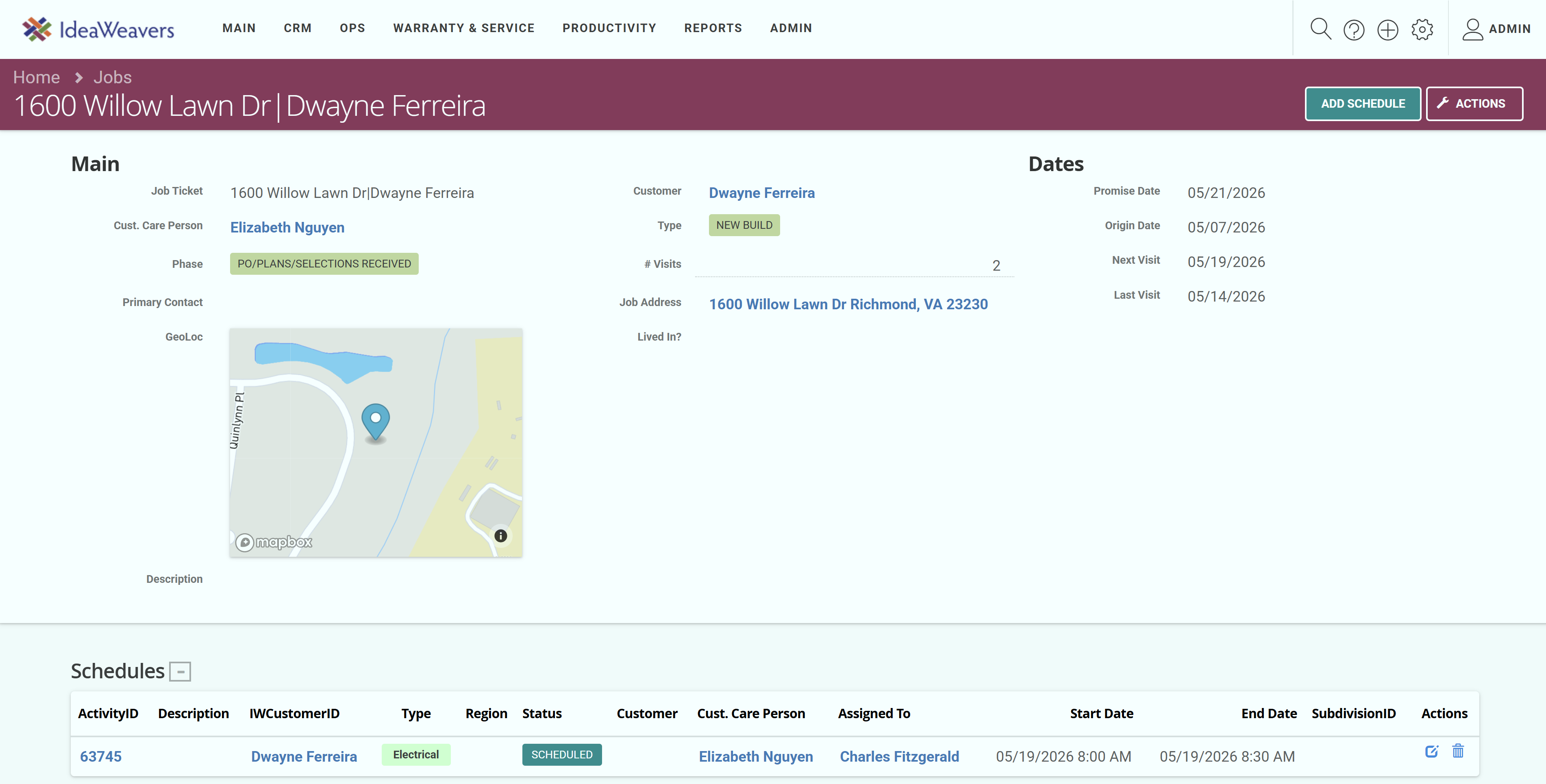This screenshot has height=784, width=1546.
Task: Go to Home breadcrumb
Action: pos(37,77)
